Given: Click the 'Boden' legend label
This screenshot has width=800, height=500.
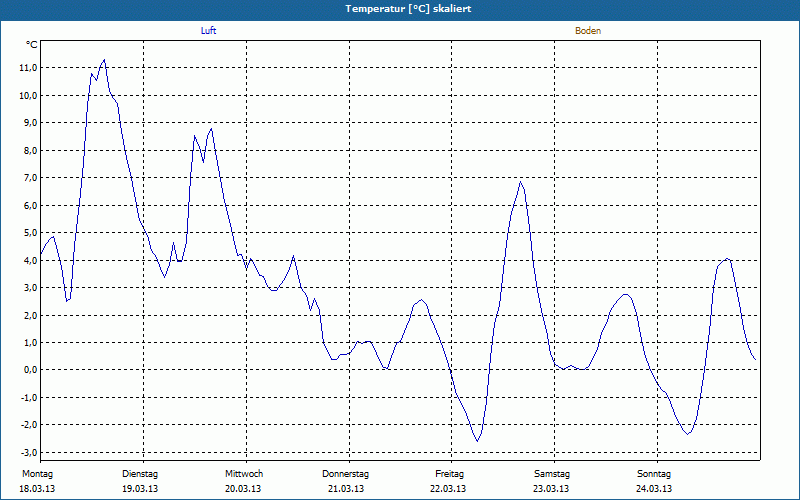Looking at the screenshot, I should pos(588,31).
